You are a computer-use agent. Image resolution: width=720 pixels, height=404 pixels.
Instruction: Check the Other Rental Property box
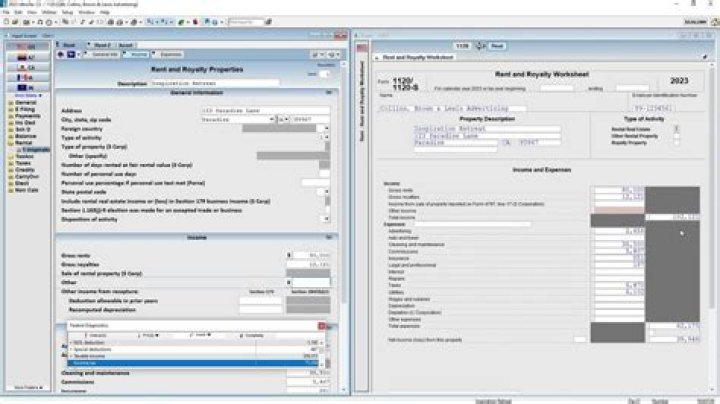click(677, 135)
